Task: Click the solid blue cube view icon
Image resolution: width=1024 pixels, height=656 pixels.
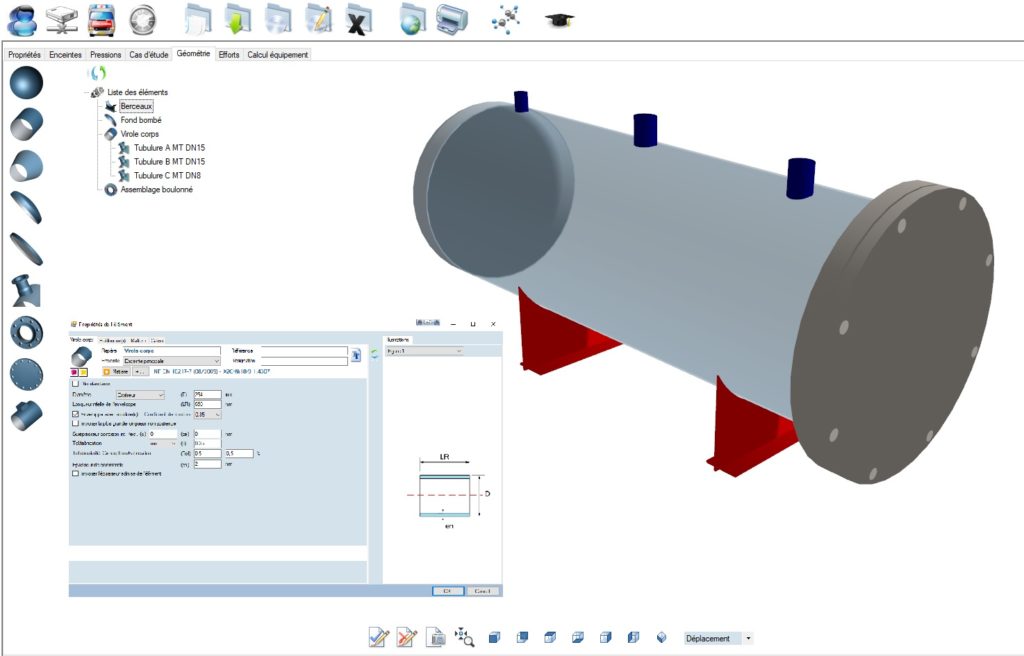Action: (x=494, y=637)
